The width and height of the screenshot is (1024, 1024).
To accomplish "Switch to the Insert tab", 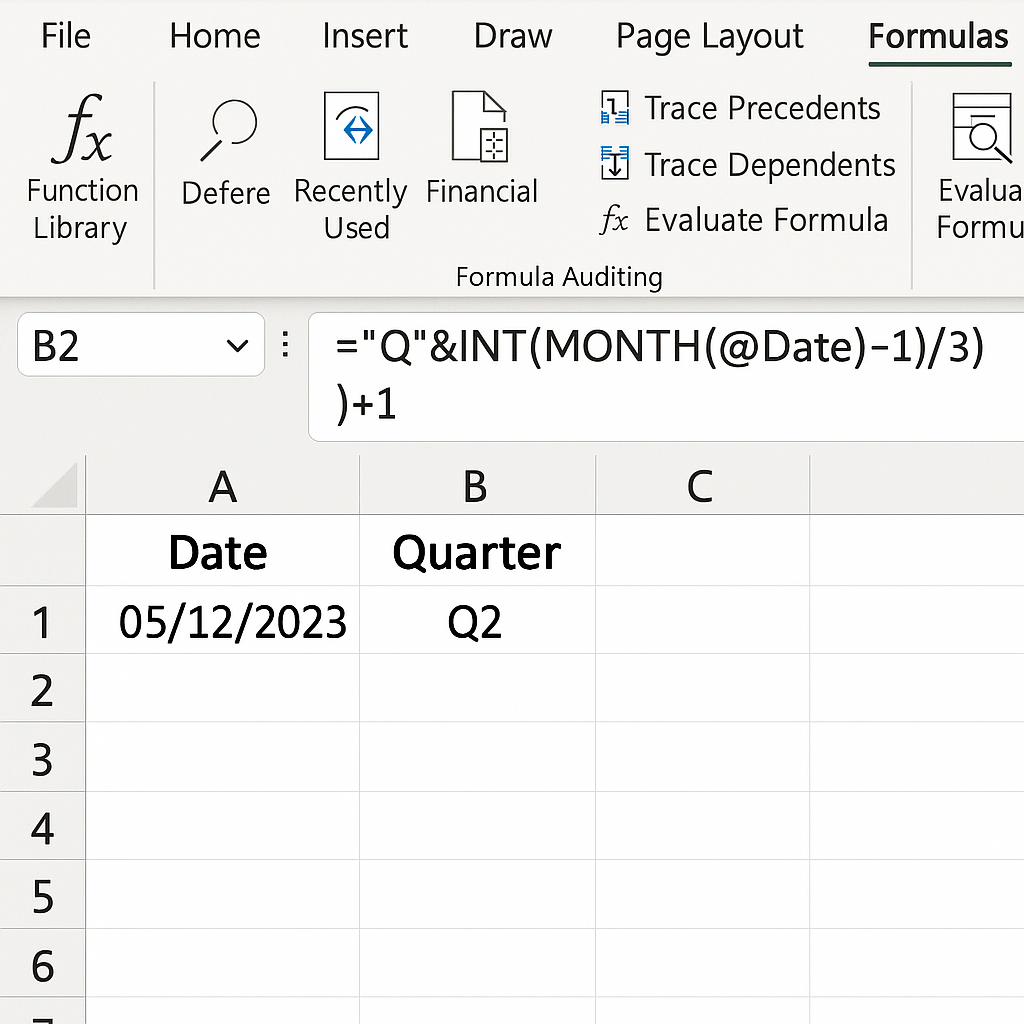I will coord(364,37).
